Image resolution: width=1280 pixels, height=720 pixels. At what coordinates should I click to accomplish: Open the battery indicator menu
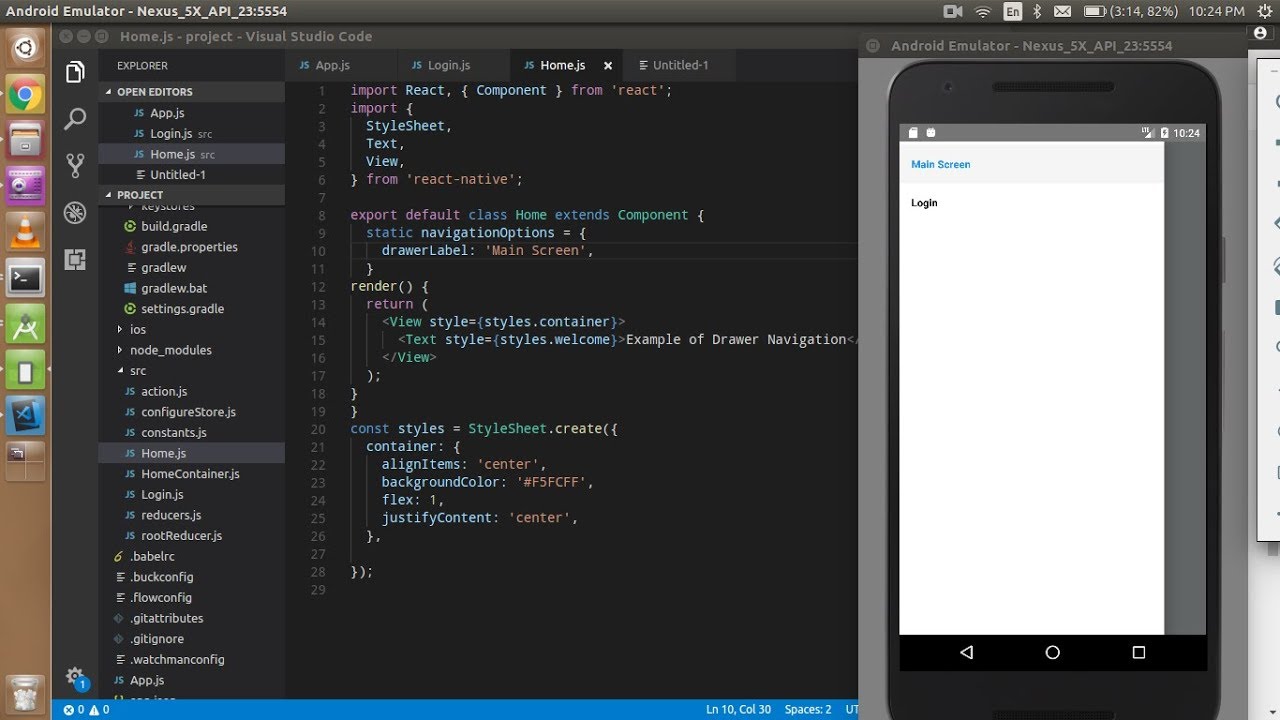coord(1132,11)
